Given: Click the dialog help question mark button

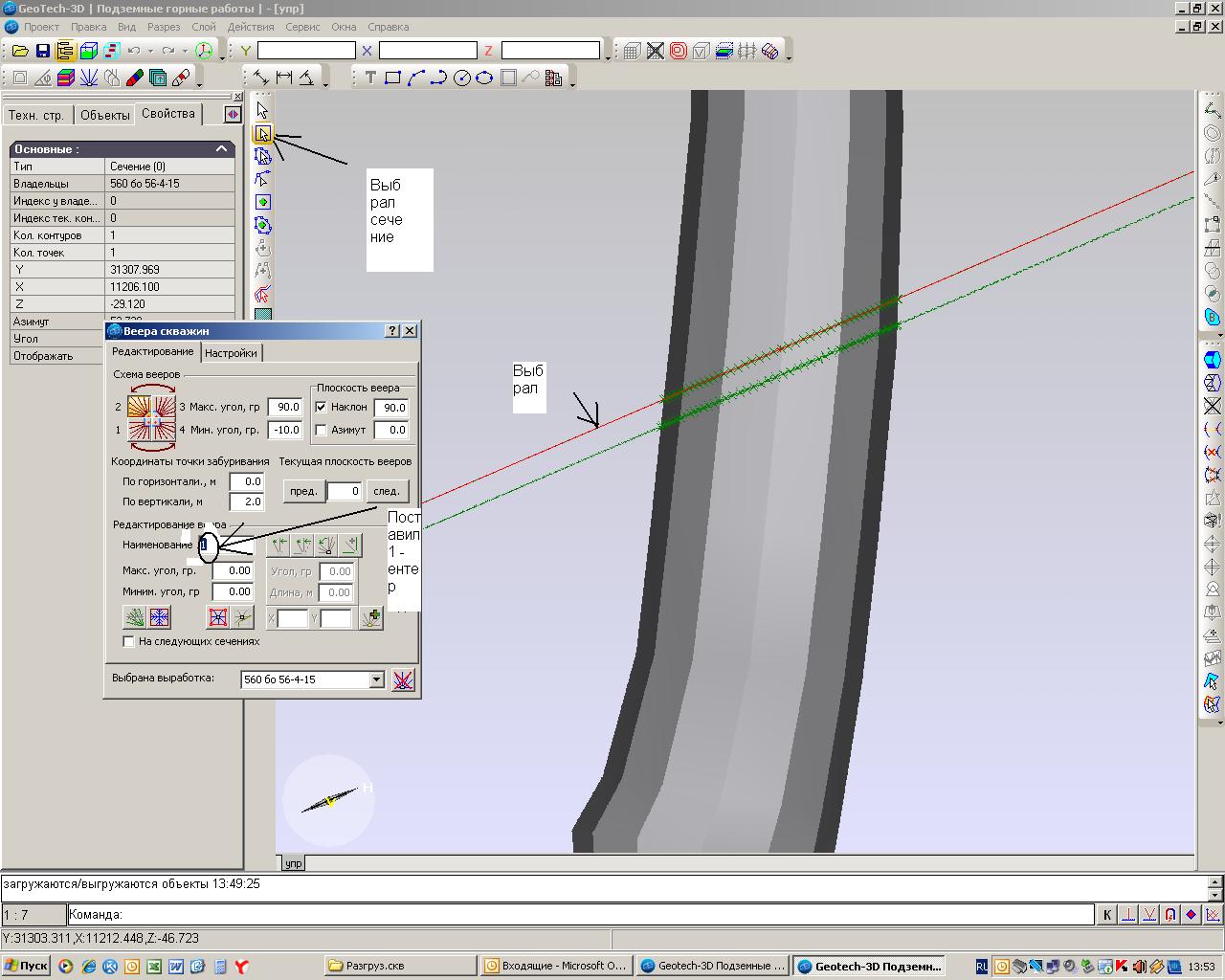Looking at the screenshot, I should pos(391,330).
